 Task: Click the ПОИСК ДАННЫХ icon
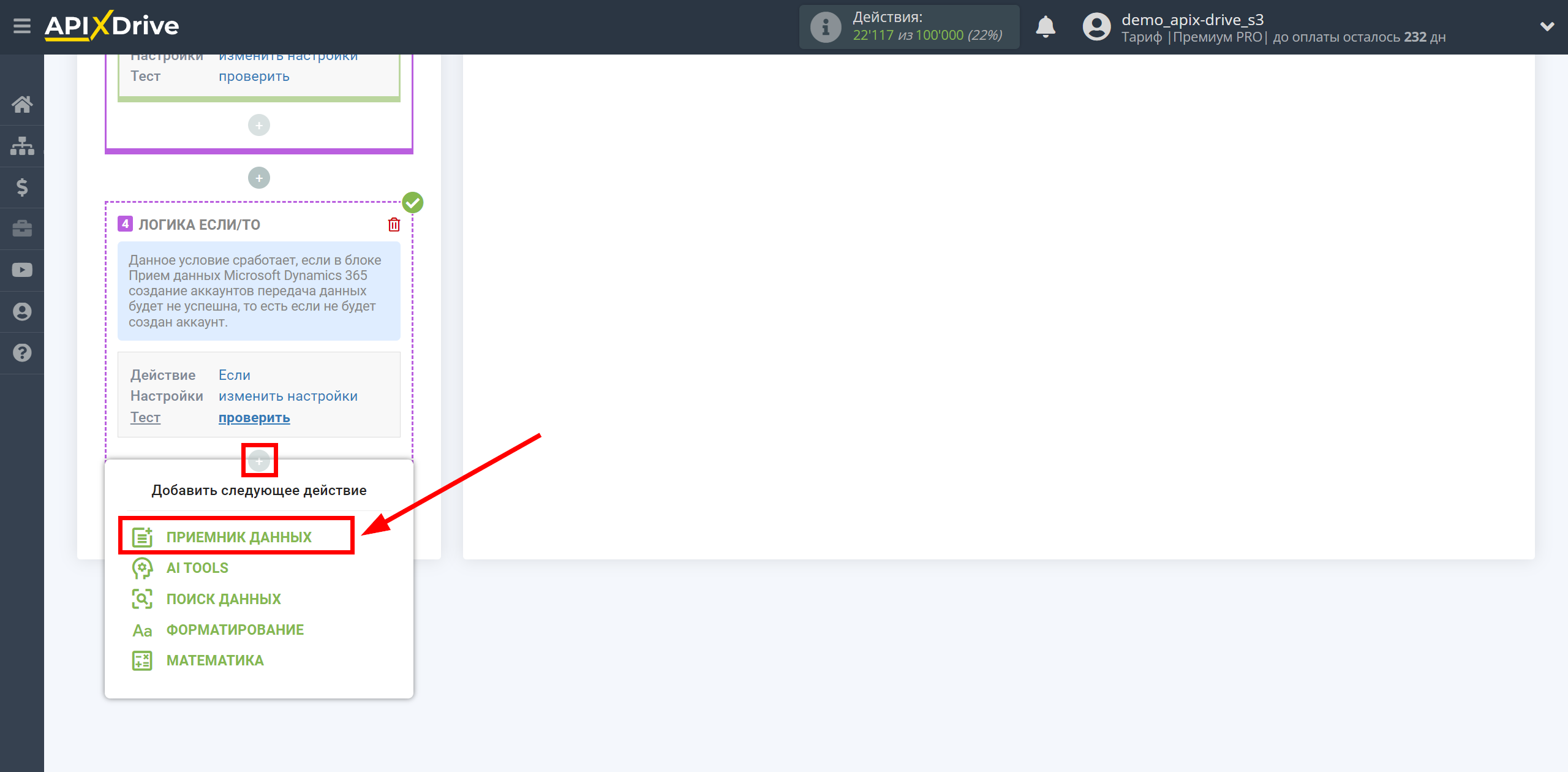coord(141,599)
